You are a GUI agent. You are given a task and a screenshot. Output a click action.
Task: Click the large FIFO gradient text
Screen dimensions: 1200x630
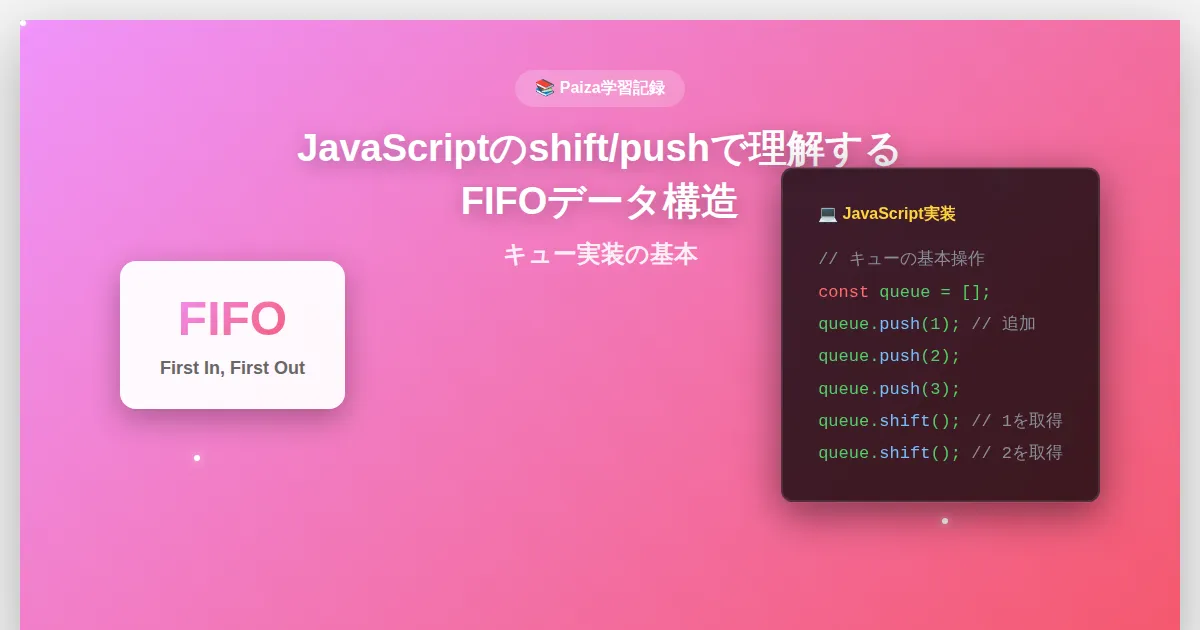click(x=232, y=320)
